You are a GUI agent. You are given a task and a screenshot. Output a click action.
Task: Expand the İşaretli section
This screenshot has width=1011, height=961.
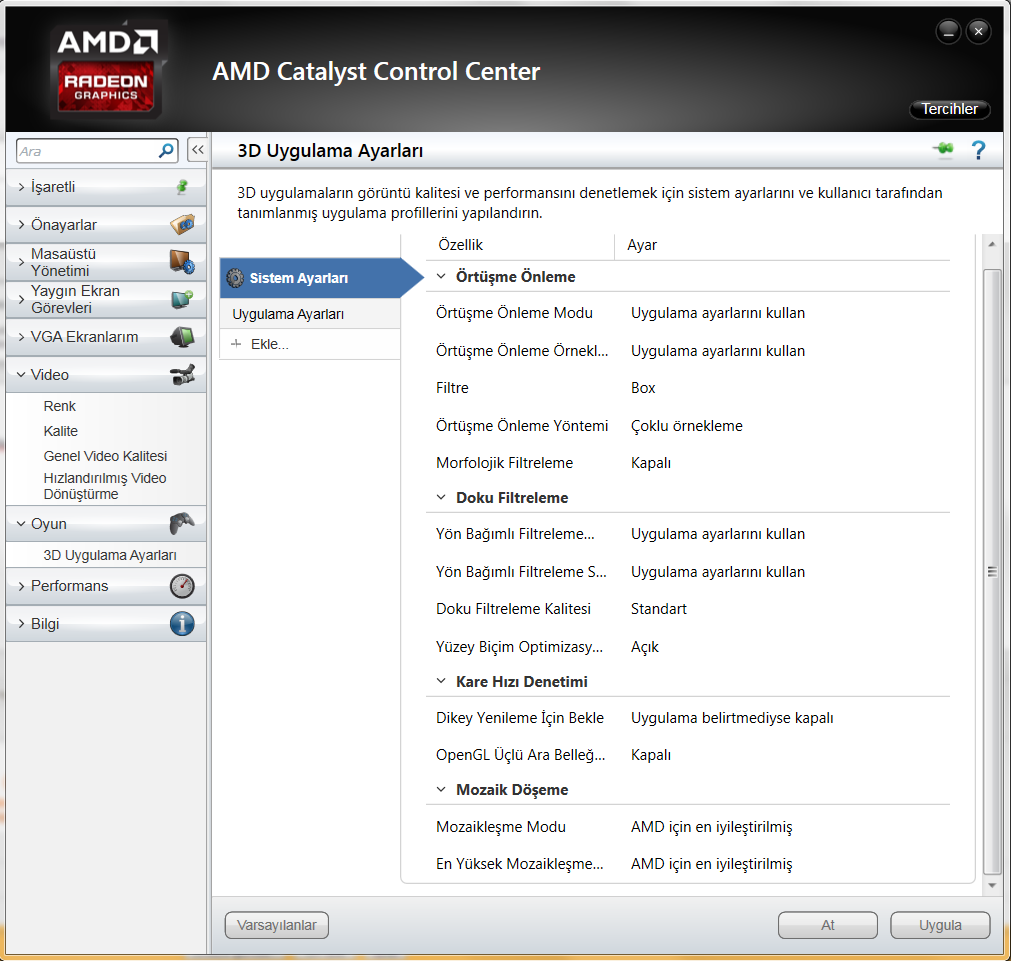click(x=22, y=187)
